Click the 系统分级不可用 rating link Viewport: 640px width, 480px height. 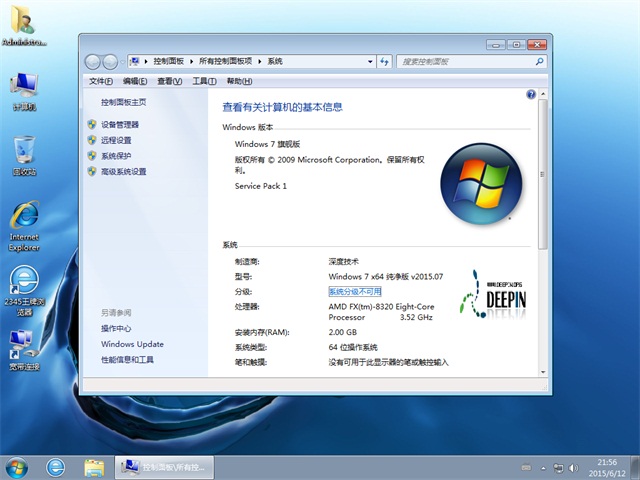pos(355,291)
